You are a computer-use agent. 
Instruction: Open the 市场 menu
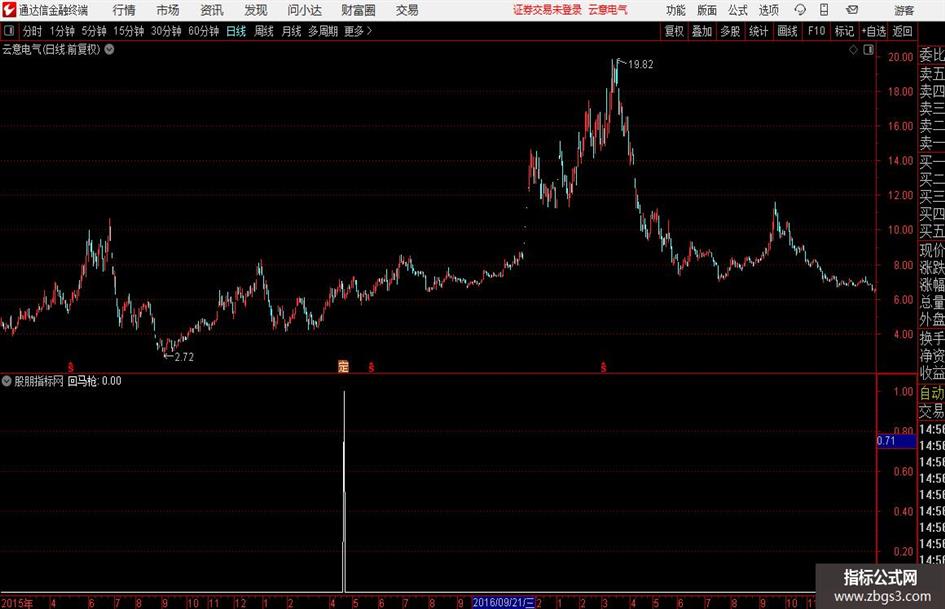168,10
